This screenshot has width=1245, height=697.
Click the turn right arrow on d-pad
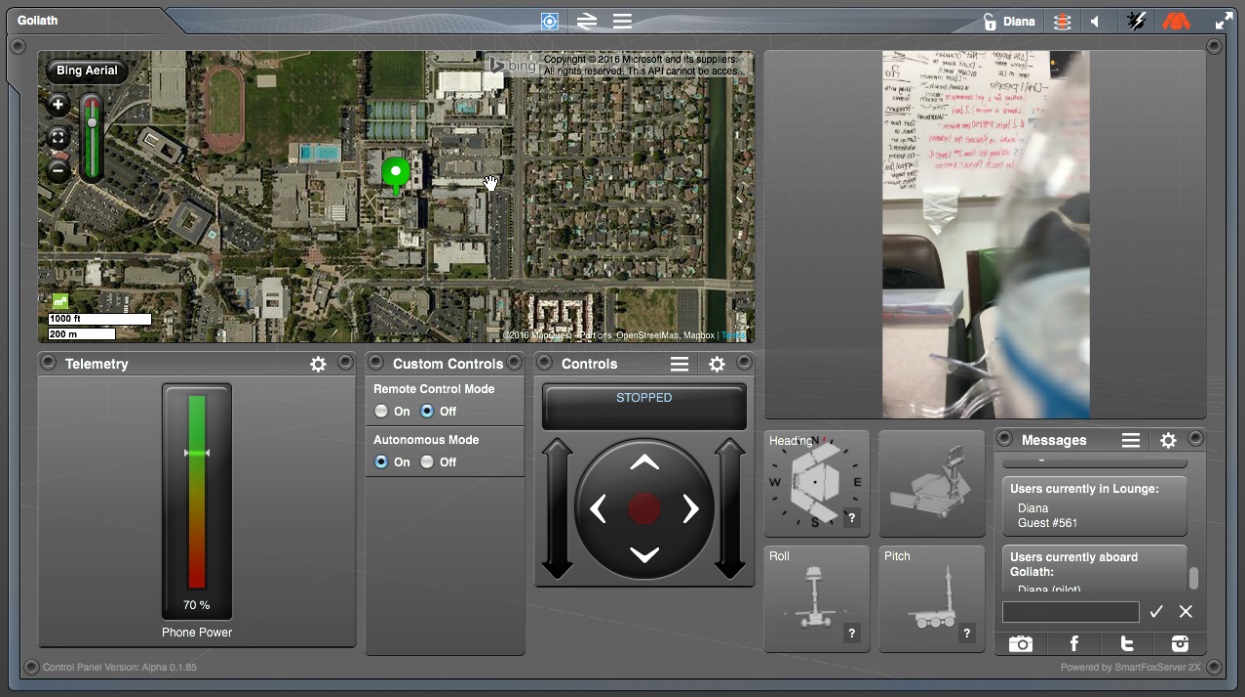coord(691,509)
